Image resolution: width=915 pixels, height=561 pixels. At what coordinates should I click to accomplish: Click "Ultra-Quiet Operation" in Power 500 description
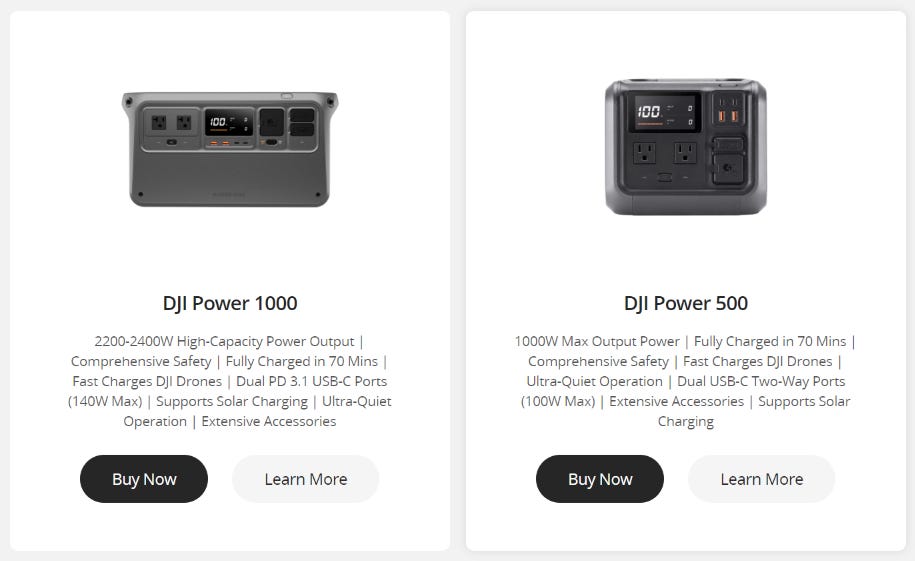click(x=595, y=381)
